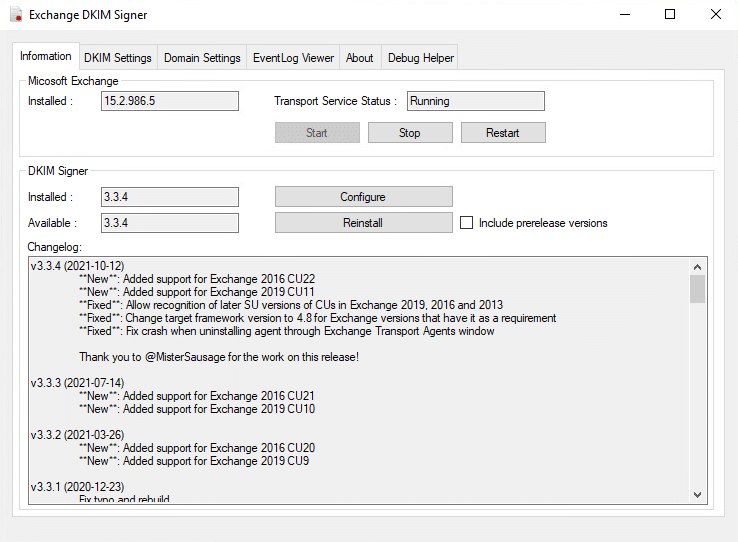Image resolution: width=738 pixels, height=542 pixels.
Task: Maximize the Exchange DKIM Signer window
Action: click(x=670, y=15)
